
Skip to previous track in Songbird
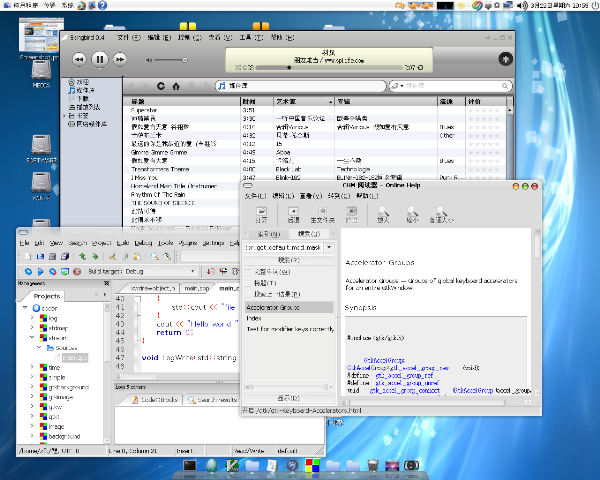click(x=79, y=60)
